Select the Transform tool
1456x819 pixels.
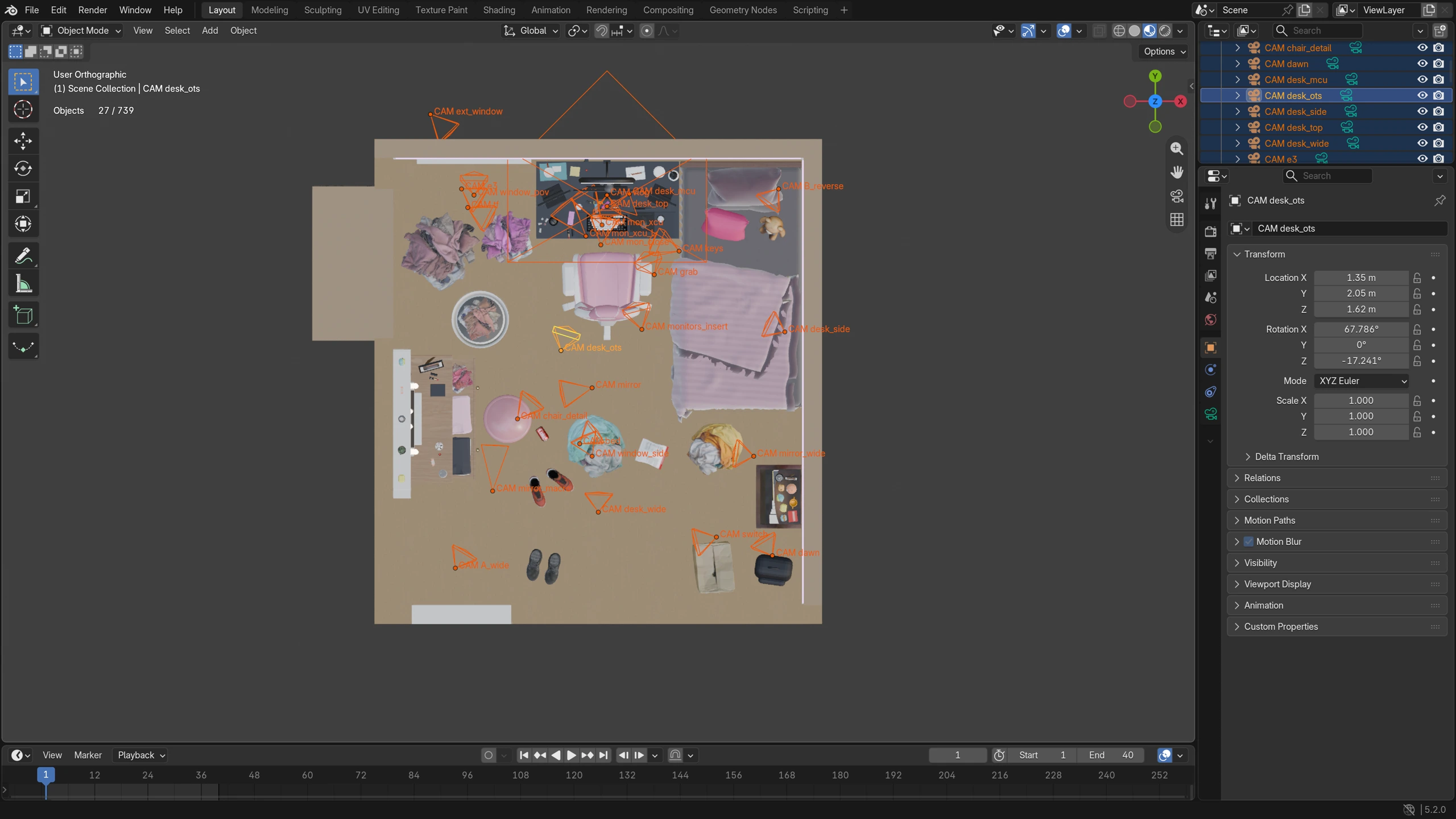23,224
